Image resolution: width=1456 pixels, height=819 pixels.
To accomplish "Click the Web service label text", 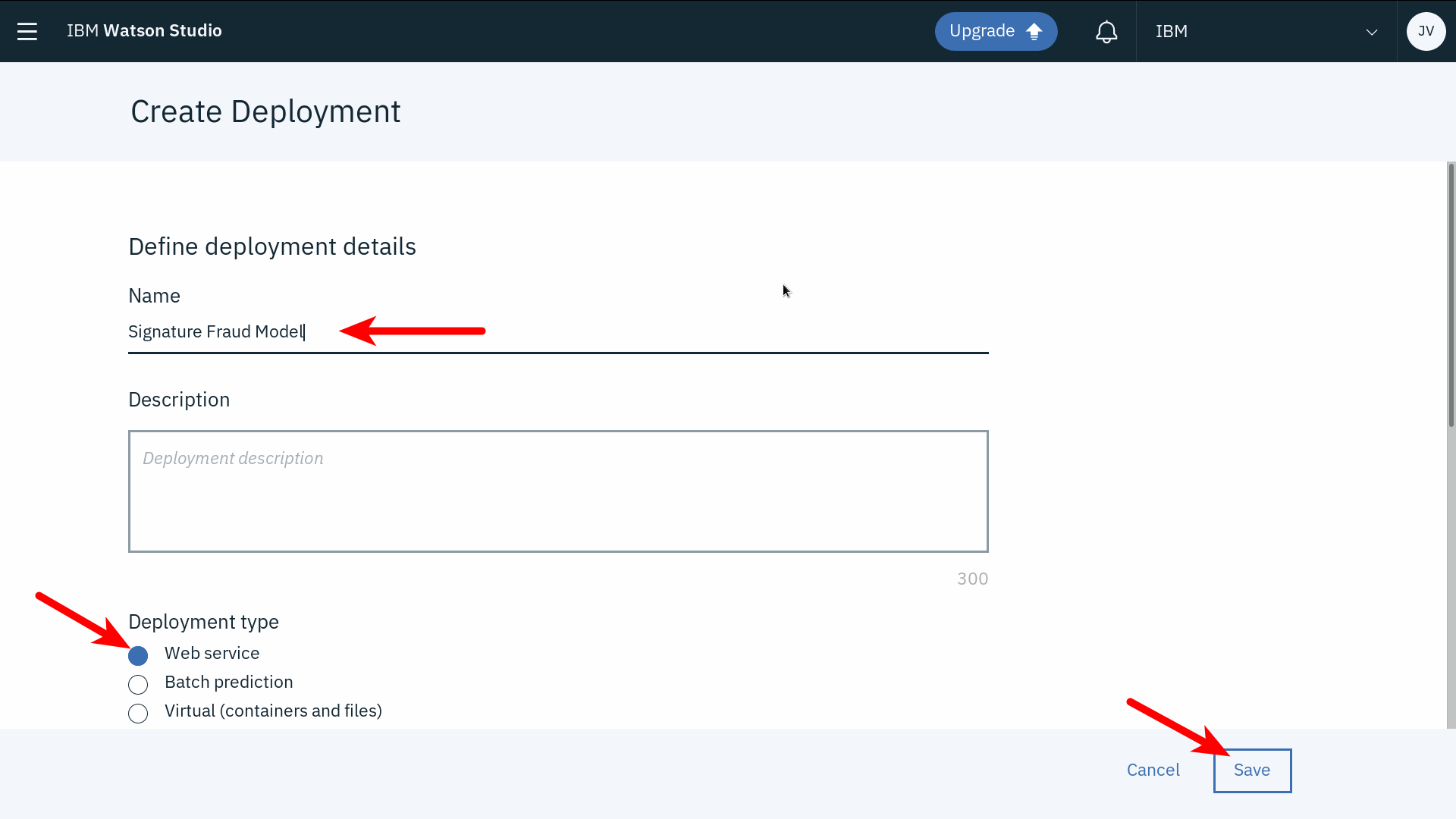I will 212,654.
